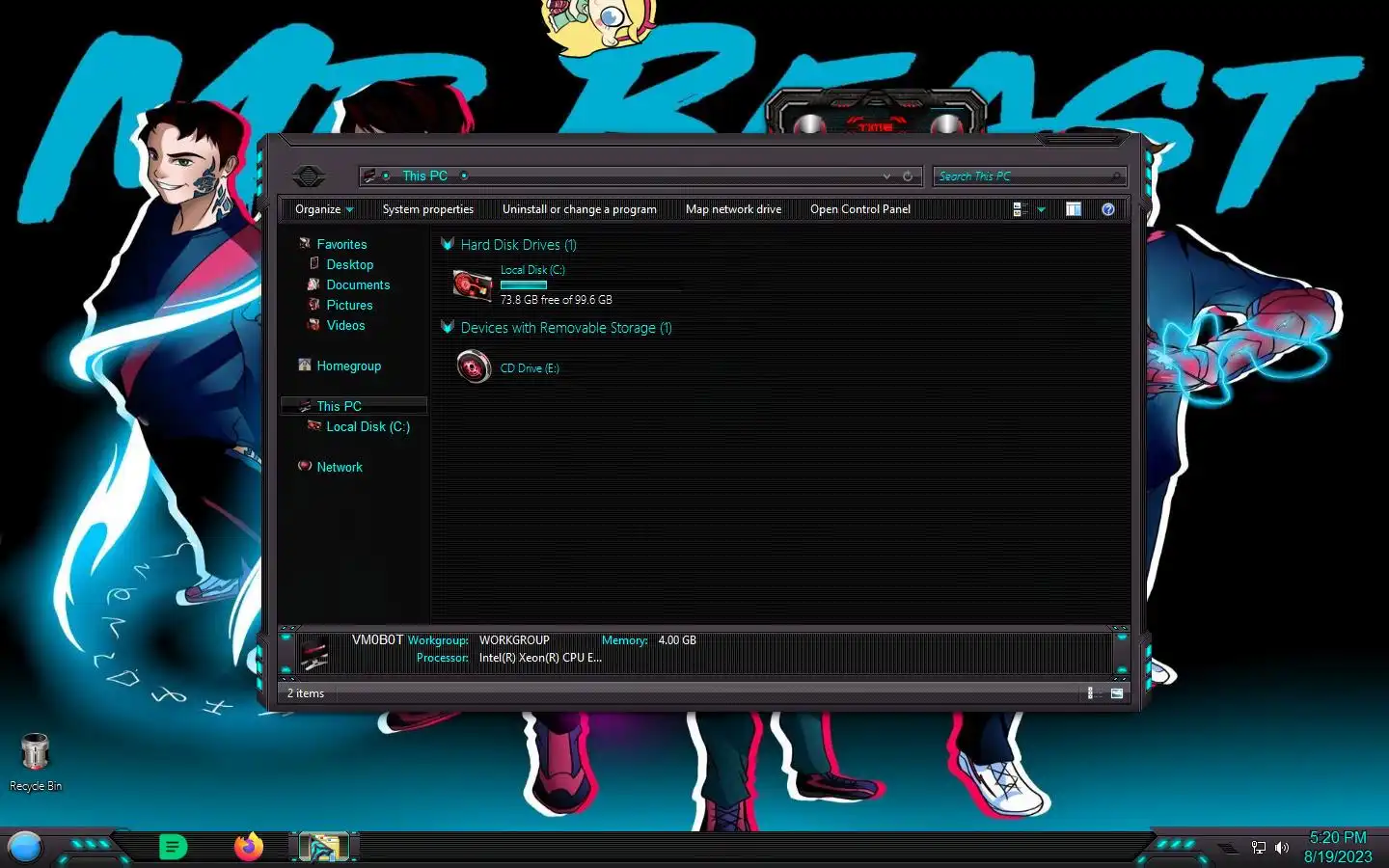Click the Homegroup icon in the sidebar
Image resolution: width=1389 pixels, height=868 pixels.
coord(305,366)
